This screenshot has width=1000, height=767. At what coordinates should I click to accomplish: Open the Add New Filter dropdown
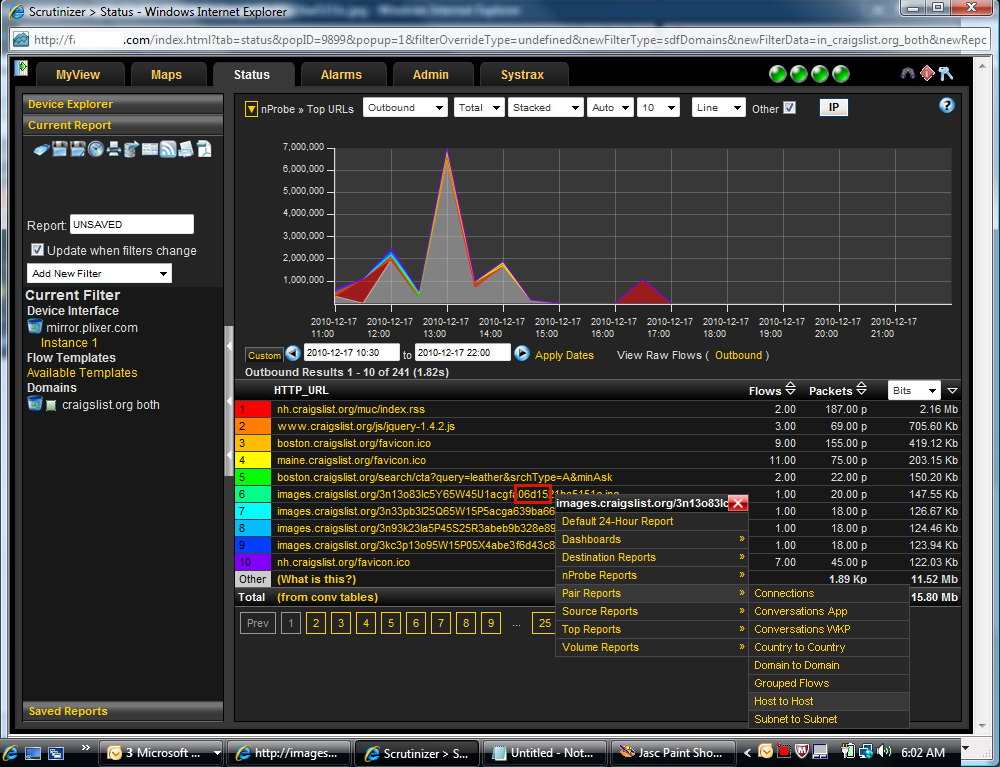(x=99, y=273)
